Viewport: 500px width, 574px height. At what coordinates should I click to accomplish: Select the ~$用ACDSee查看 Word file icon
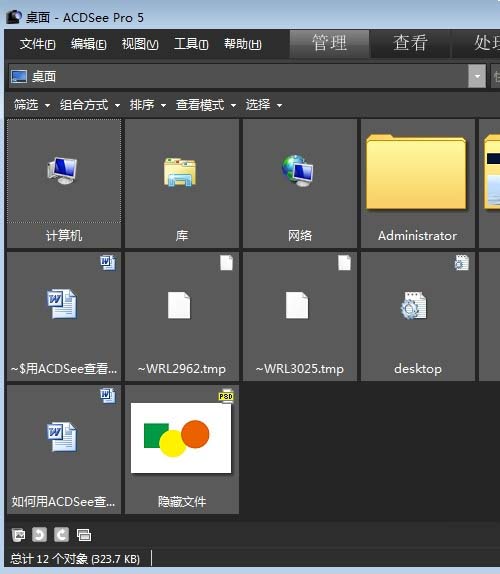click(62, 304)
